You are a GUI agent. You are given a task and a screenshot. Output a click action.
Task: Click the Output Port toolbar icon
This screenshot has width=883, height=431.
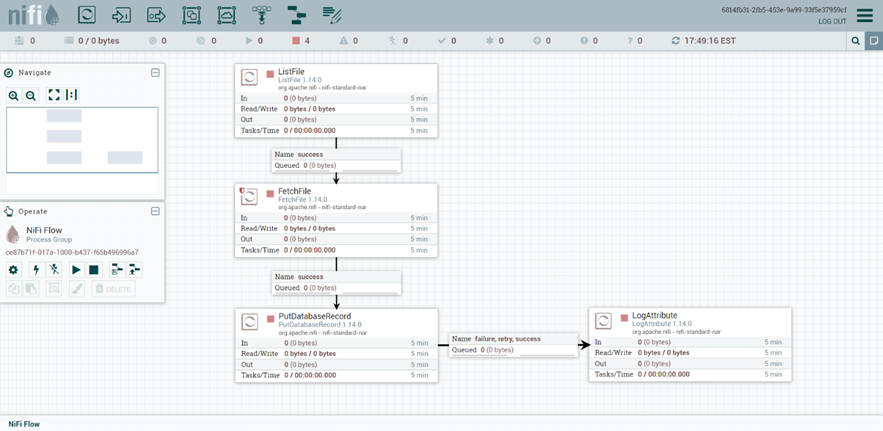(156, 15)
